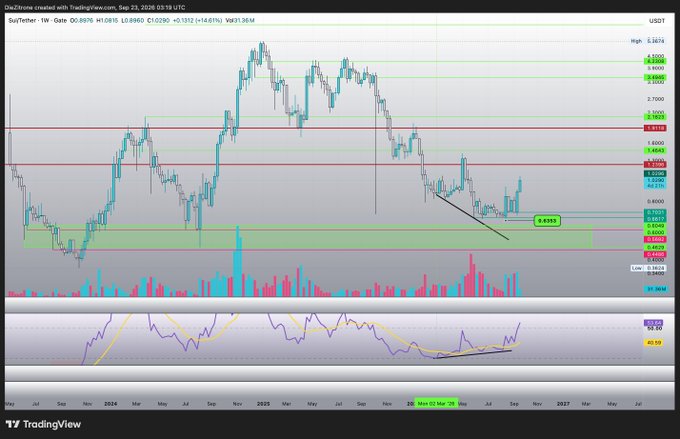Screen dimensions: 680x439
Task: Select the teal 0.6617 price level label
Action: [655, 219]
